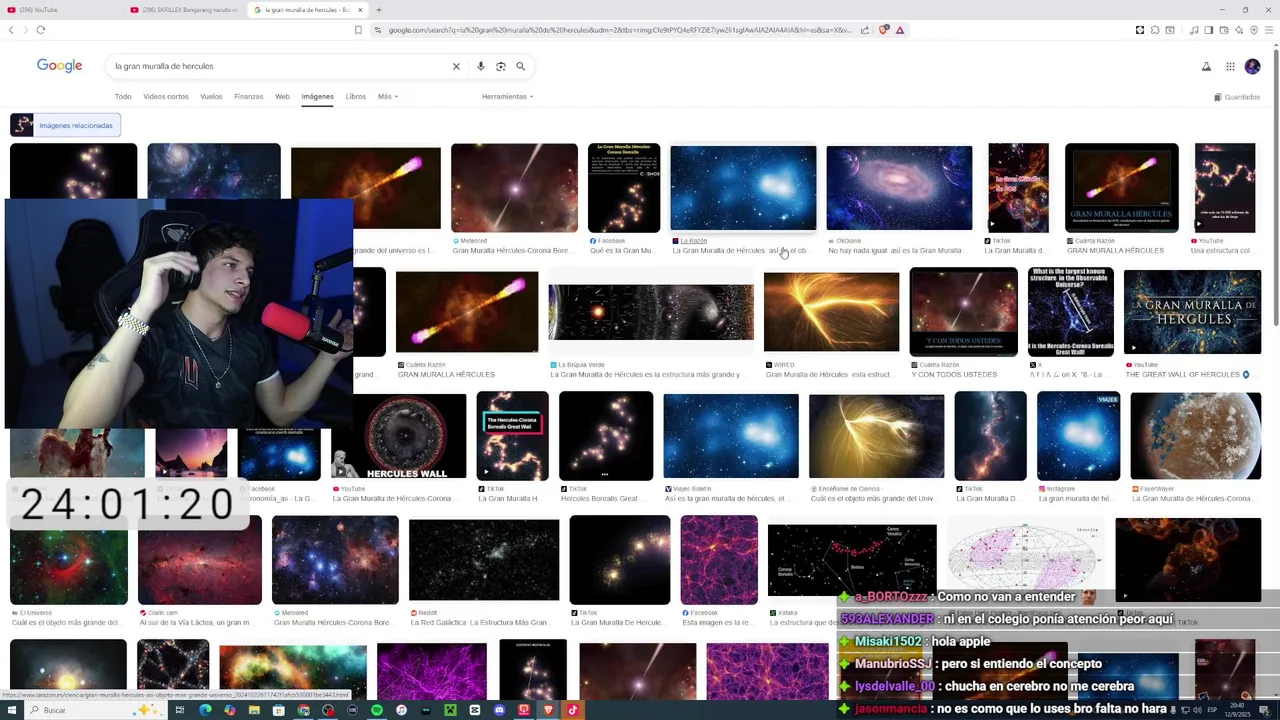Screen dimensions: 1280x720
Task: Open Brave Rewards triangle icon
Action: pos(900,30)
